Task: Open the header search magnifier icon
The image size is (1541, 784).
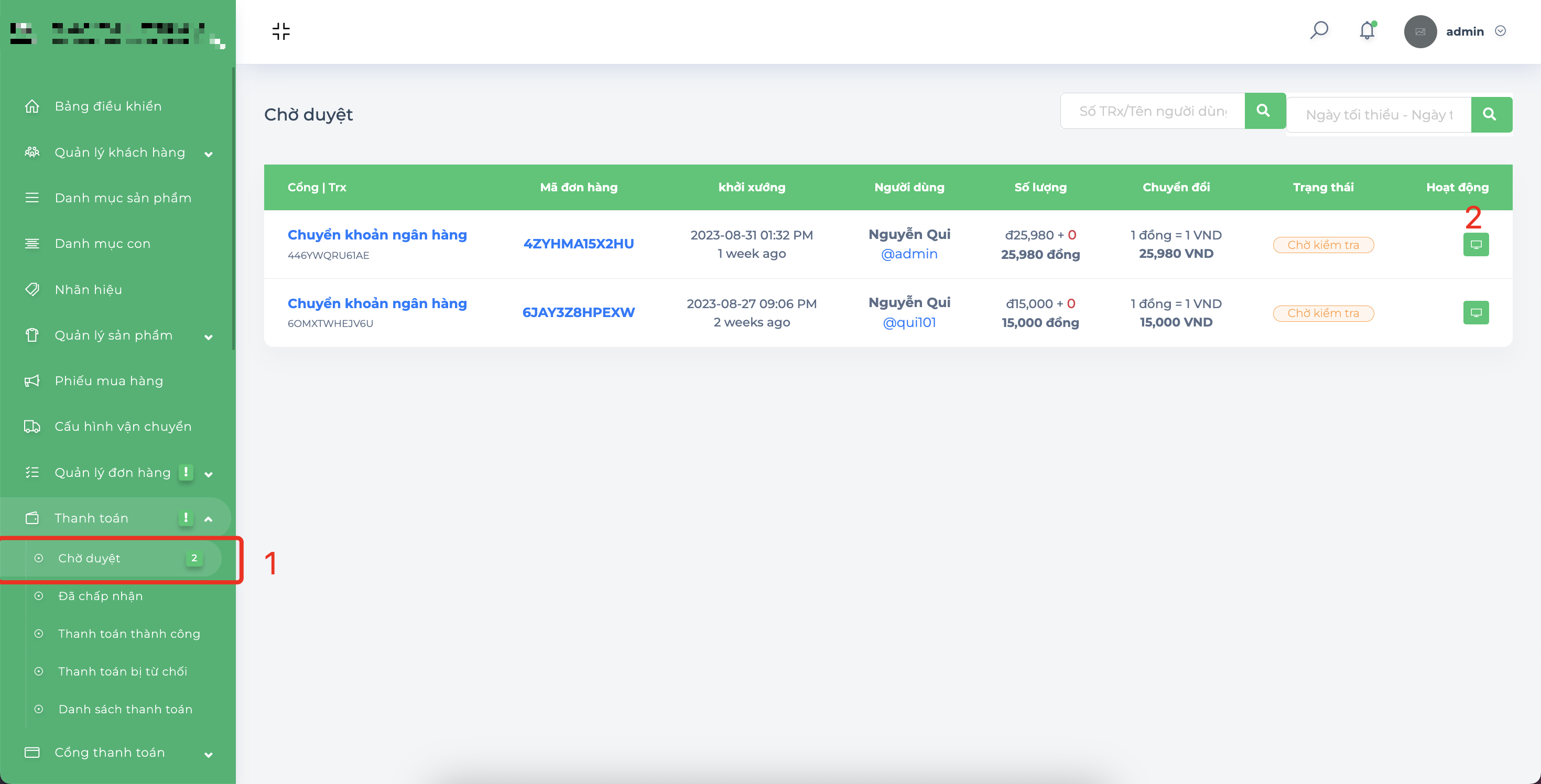Action: coord(1319,30)
